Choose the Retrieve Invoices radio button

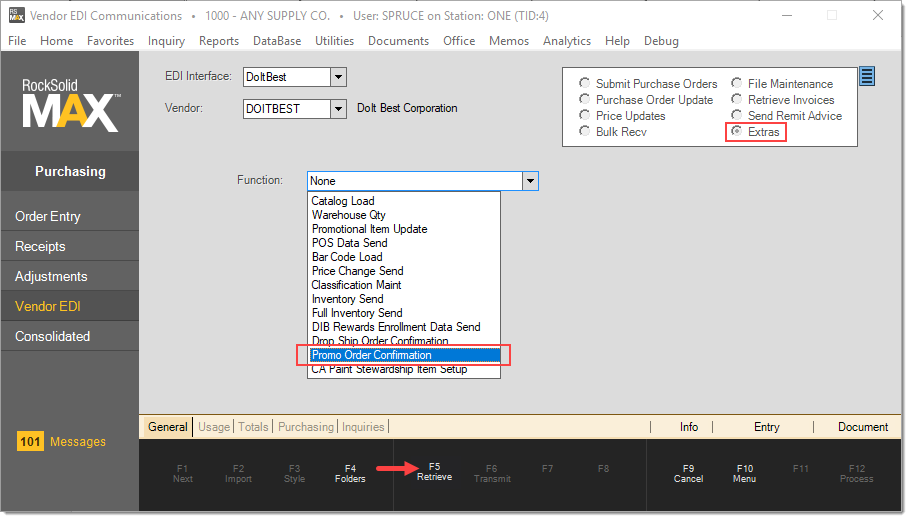pos(738,100)
